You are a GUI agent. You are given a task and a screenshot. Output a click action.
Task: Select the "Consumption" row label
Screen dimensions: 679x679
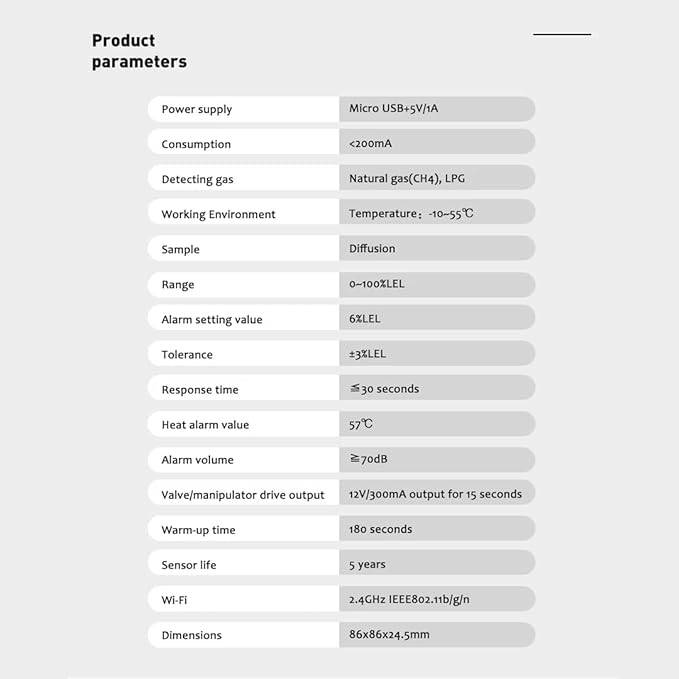196,144
